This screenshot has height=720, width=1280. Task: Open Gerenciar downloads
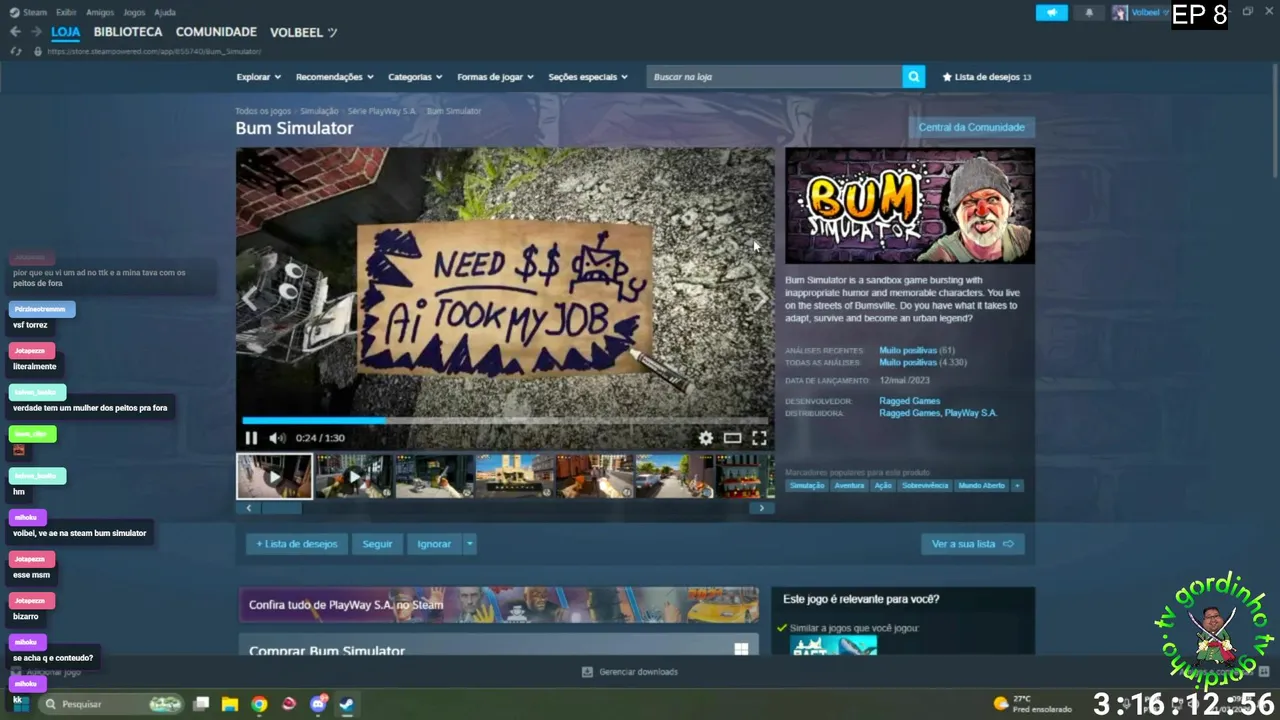point(630,672)
